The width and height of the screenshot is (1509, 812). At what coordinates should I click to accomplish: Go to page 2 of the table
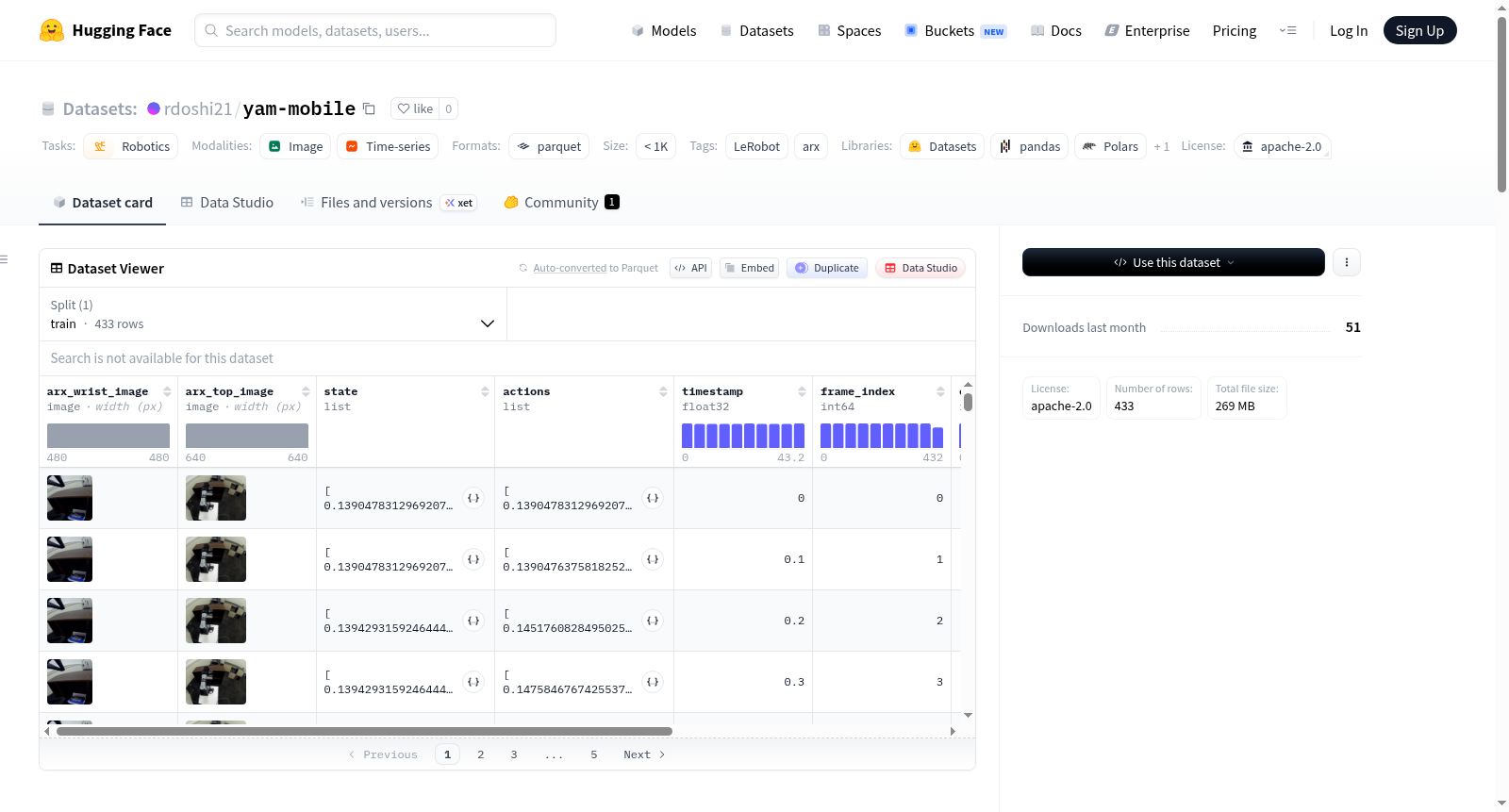click(x=481, y=754)
